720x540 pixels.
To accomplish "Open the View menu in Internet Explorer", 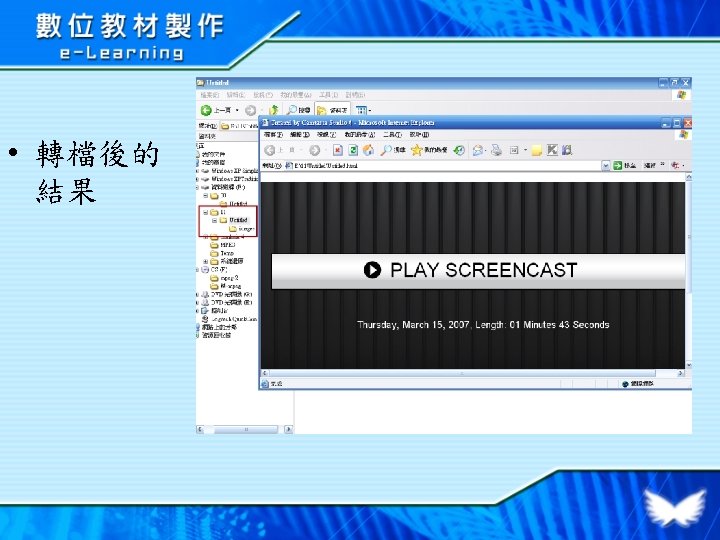I will click(x=326, y=135).
